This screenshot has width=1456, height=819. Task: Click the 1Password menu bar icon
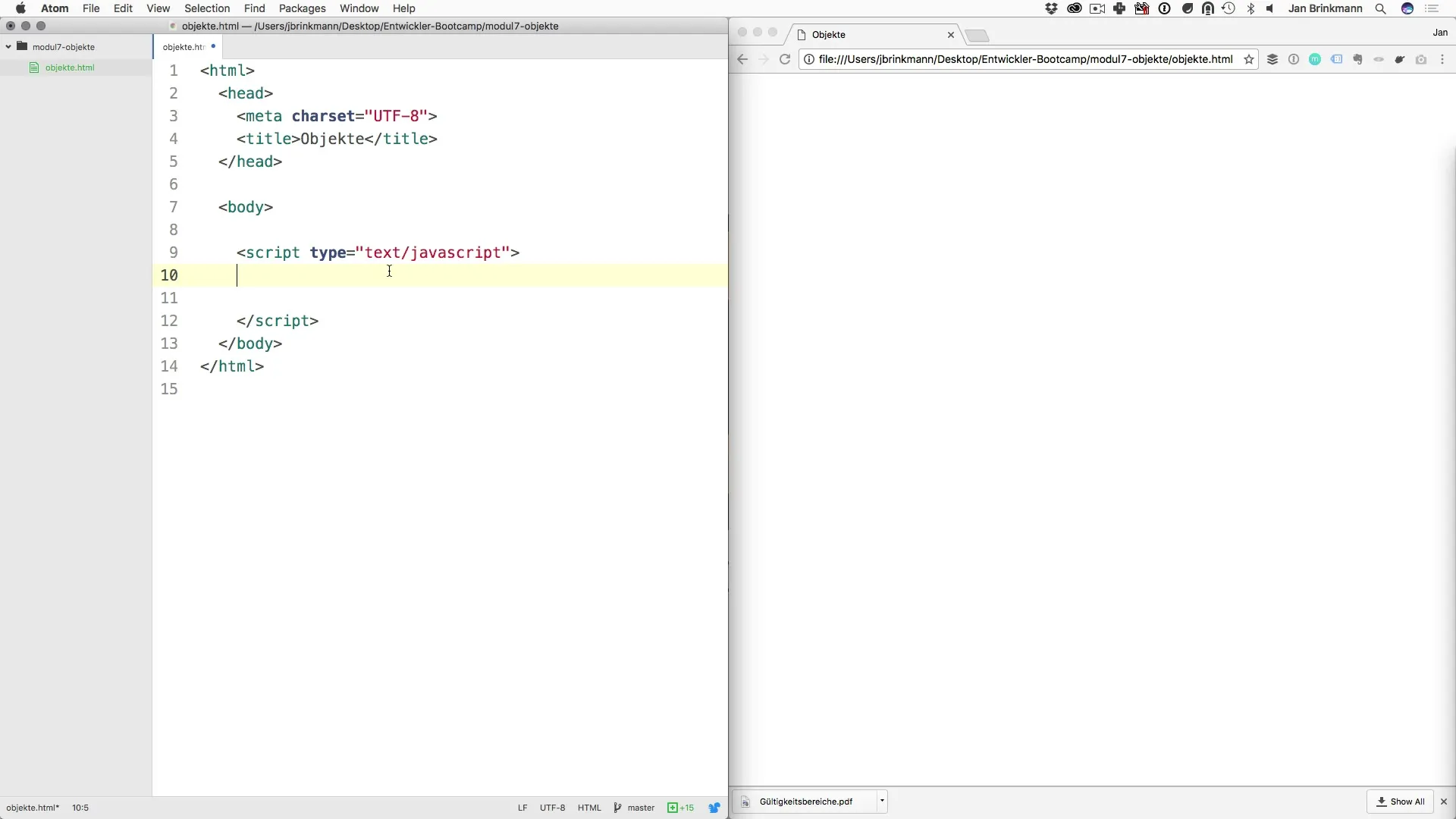coord(1165,8)
